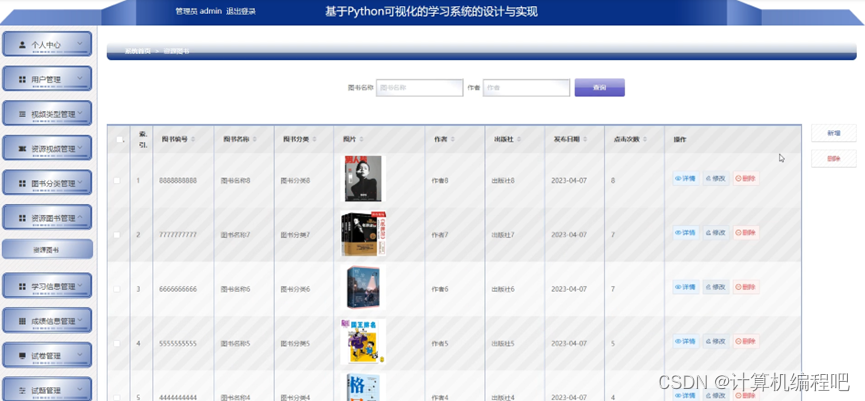Click the person icon beside 个人中心
Viewport: 865px width, 401px height.
[22, 45]
